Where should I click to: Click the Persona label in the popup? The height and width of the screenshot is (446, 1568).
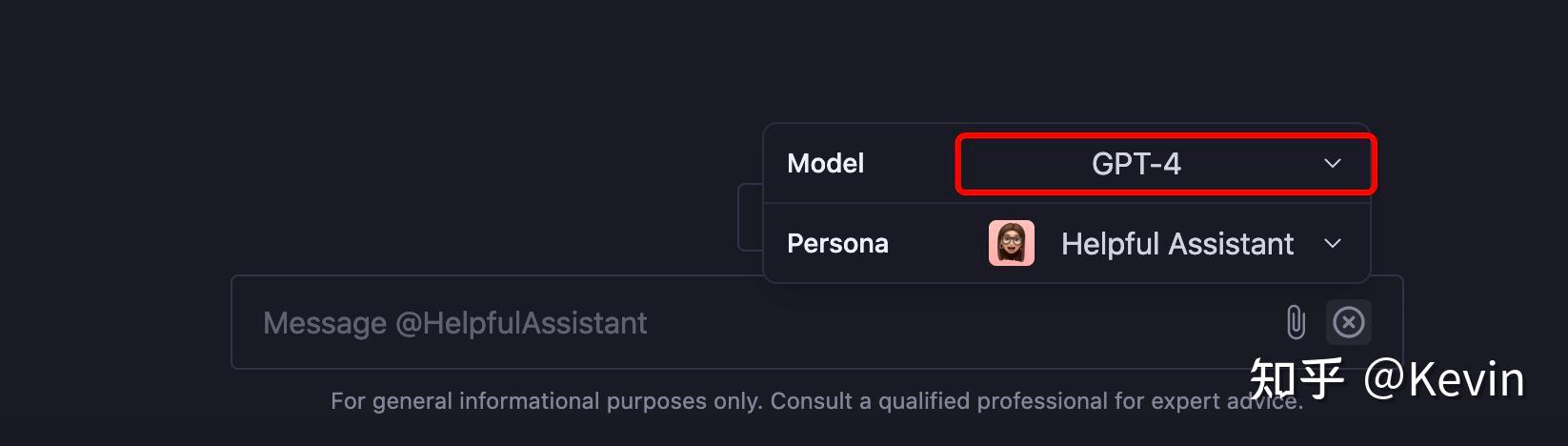(x=837, y=244)
